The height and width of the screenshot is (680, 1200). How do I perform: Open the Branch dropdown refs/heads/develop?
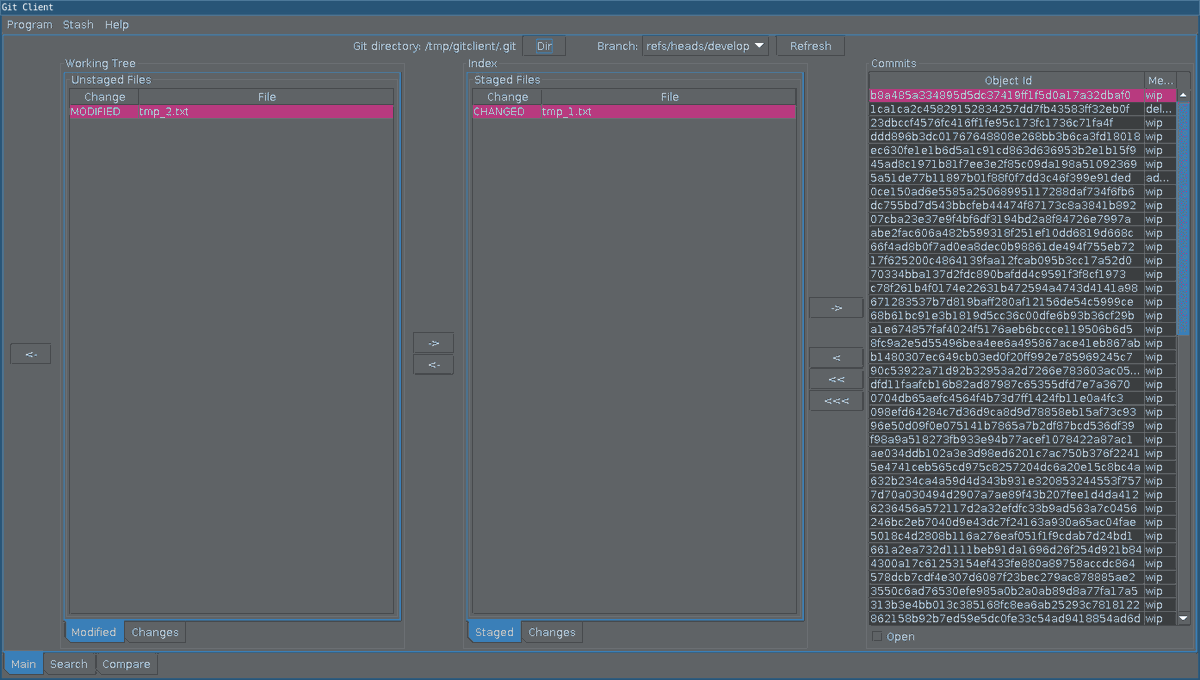pyautogui.click(x=706, y=46)
